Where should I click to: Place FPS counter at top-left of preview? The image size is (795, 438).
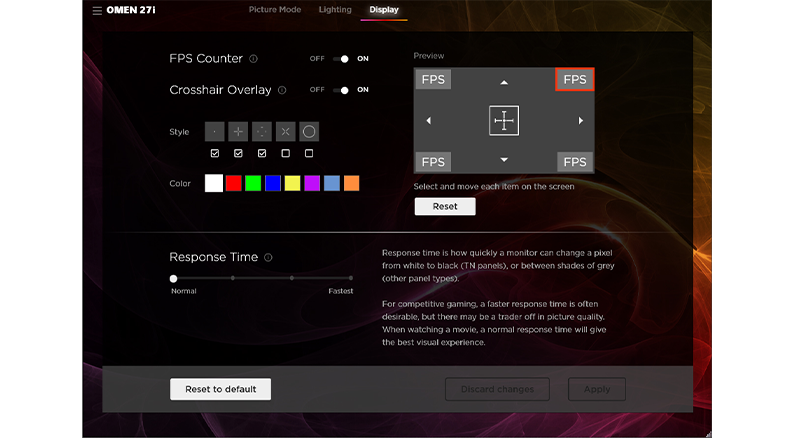pyautogui.click(x=433, y=80)
